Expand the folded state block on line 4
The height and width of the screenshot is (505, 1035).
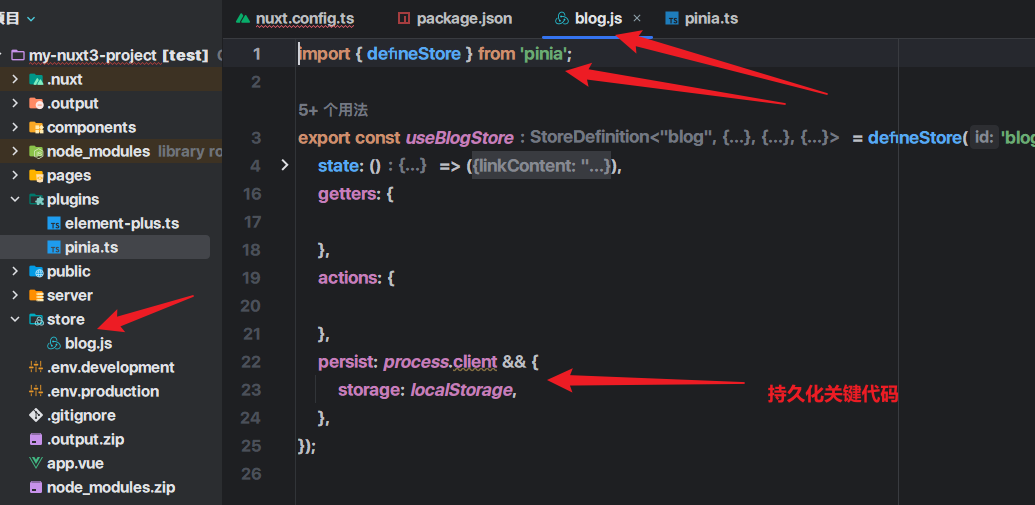click(284, 165)
